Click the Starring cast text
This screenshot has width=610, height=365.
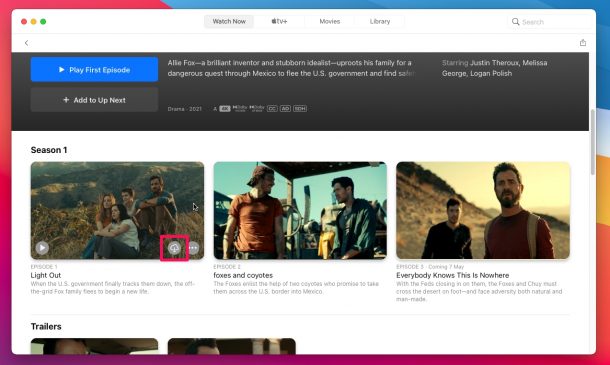[494, 68]
